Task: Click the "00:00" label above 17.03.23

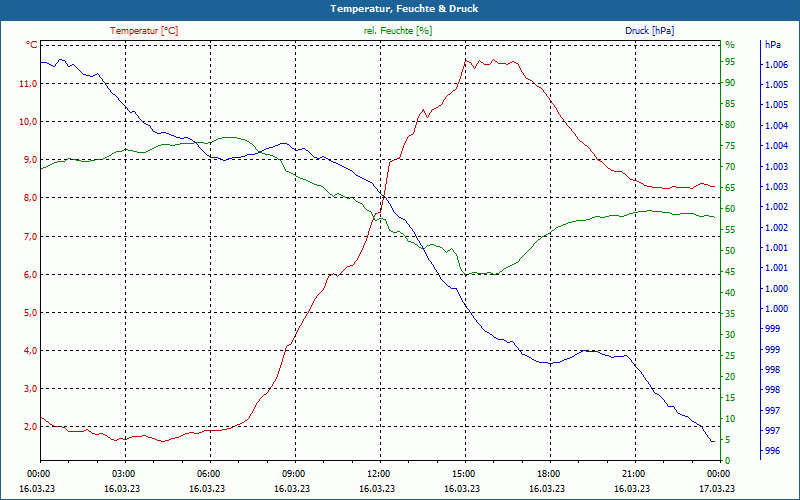Action: point(717,473)
